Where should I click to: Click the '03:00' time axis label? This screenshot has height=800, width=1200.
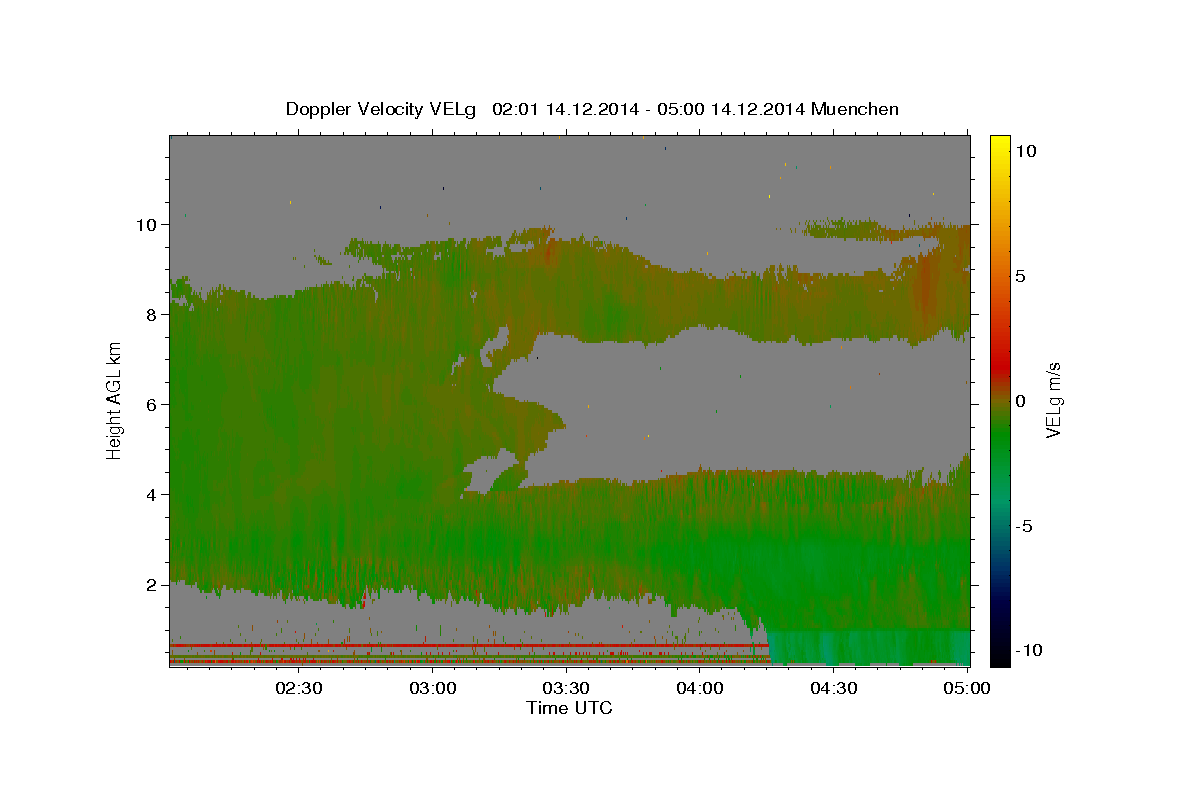432,687
